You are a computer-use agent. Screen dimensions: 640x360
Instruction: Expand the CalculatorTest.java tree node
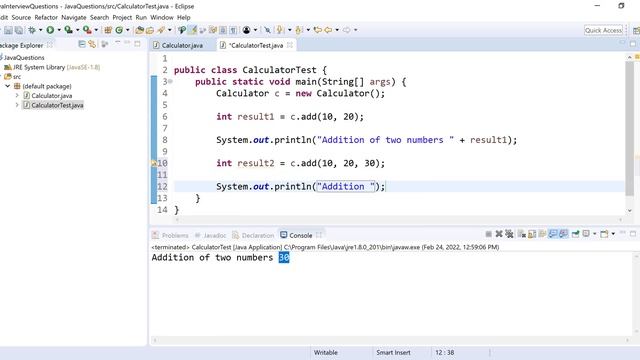pos(17,105)
